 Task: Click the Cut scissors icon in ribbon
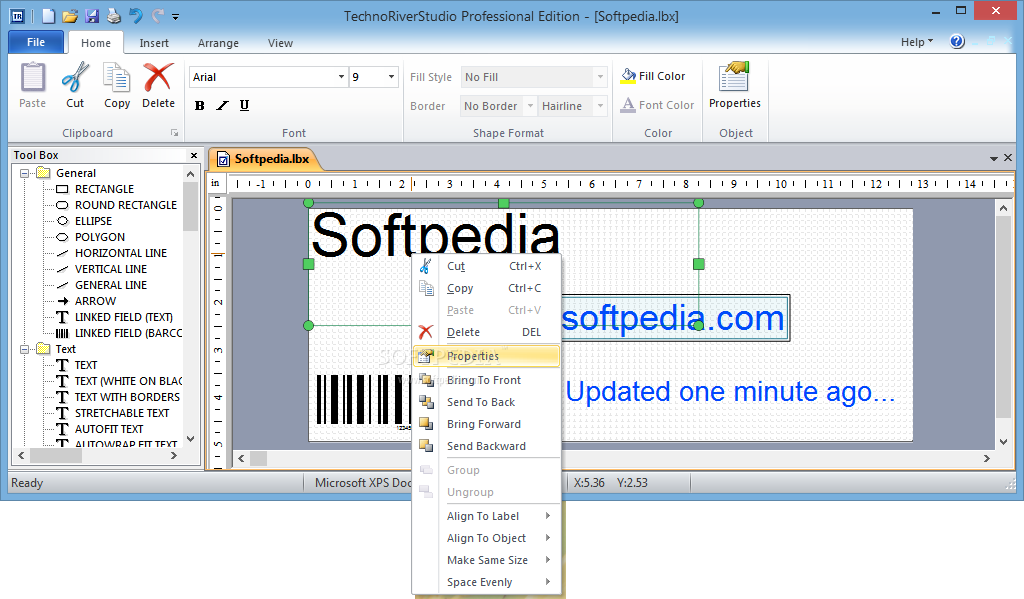click(x=75, y=78)
